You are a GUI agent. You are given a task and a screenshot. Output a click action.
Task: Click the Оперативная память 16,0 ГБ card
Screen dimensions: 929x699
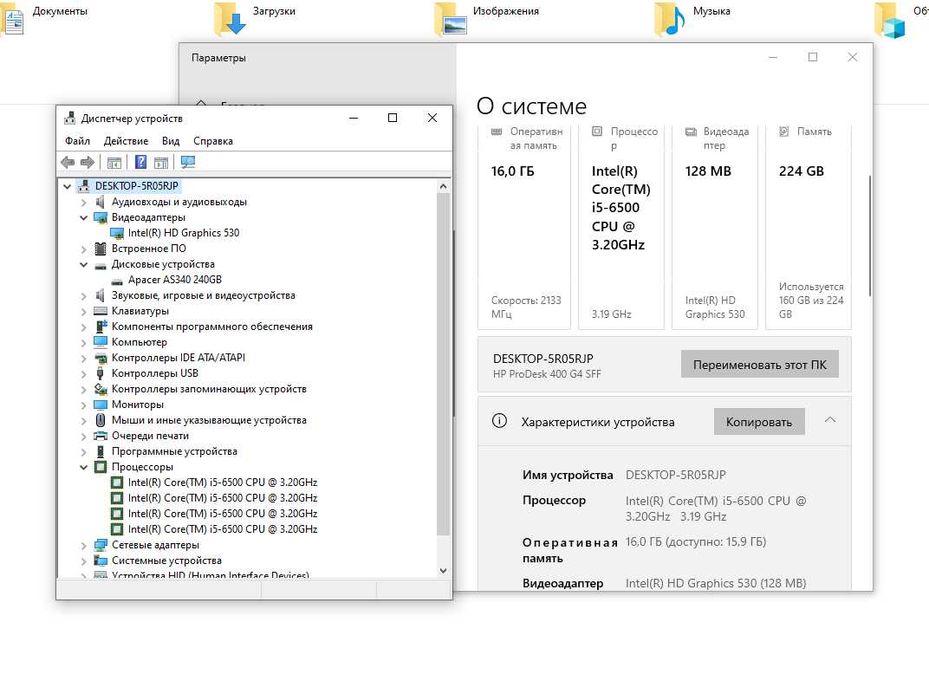click(x=524, y=227)
